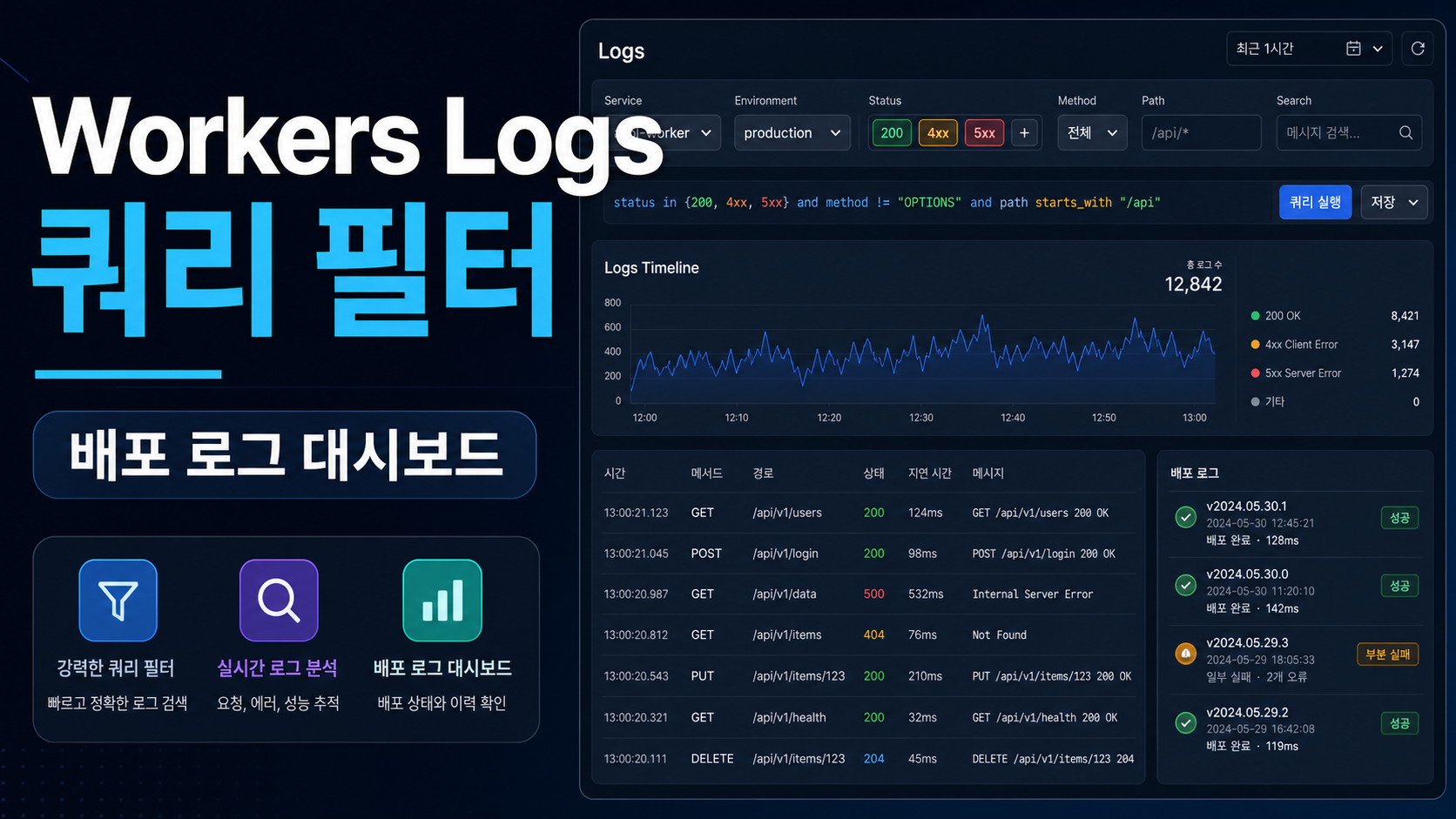
Task: Toggle the 5xx status filter chip
Action: (984, 133)
